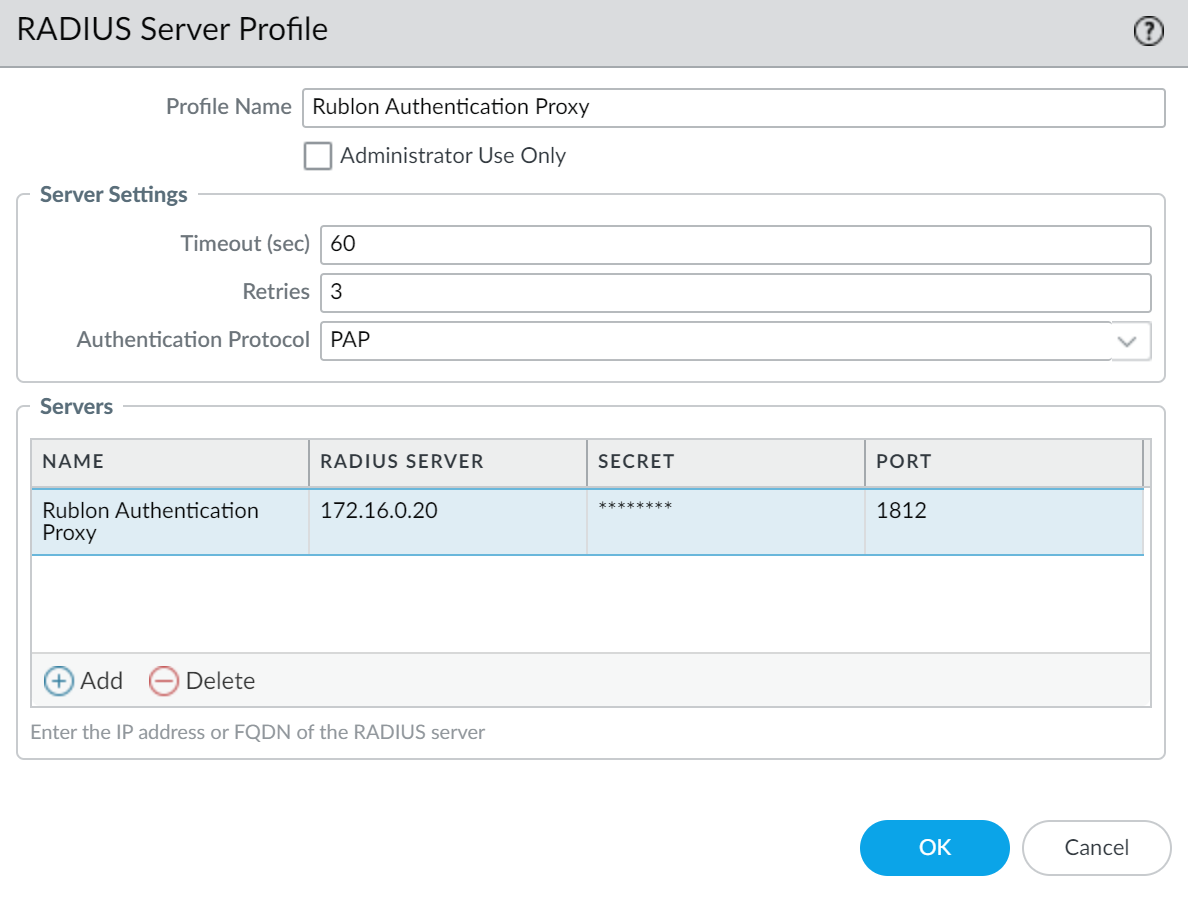Viewport: 1188px width, 898px height.
Task: Confirm the profile with OK
Action: coord(934,848)
